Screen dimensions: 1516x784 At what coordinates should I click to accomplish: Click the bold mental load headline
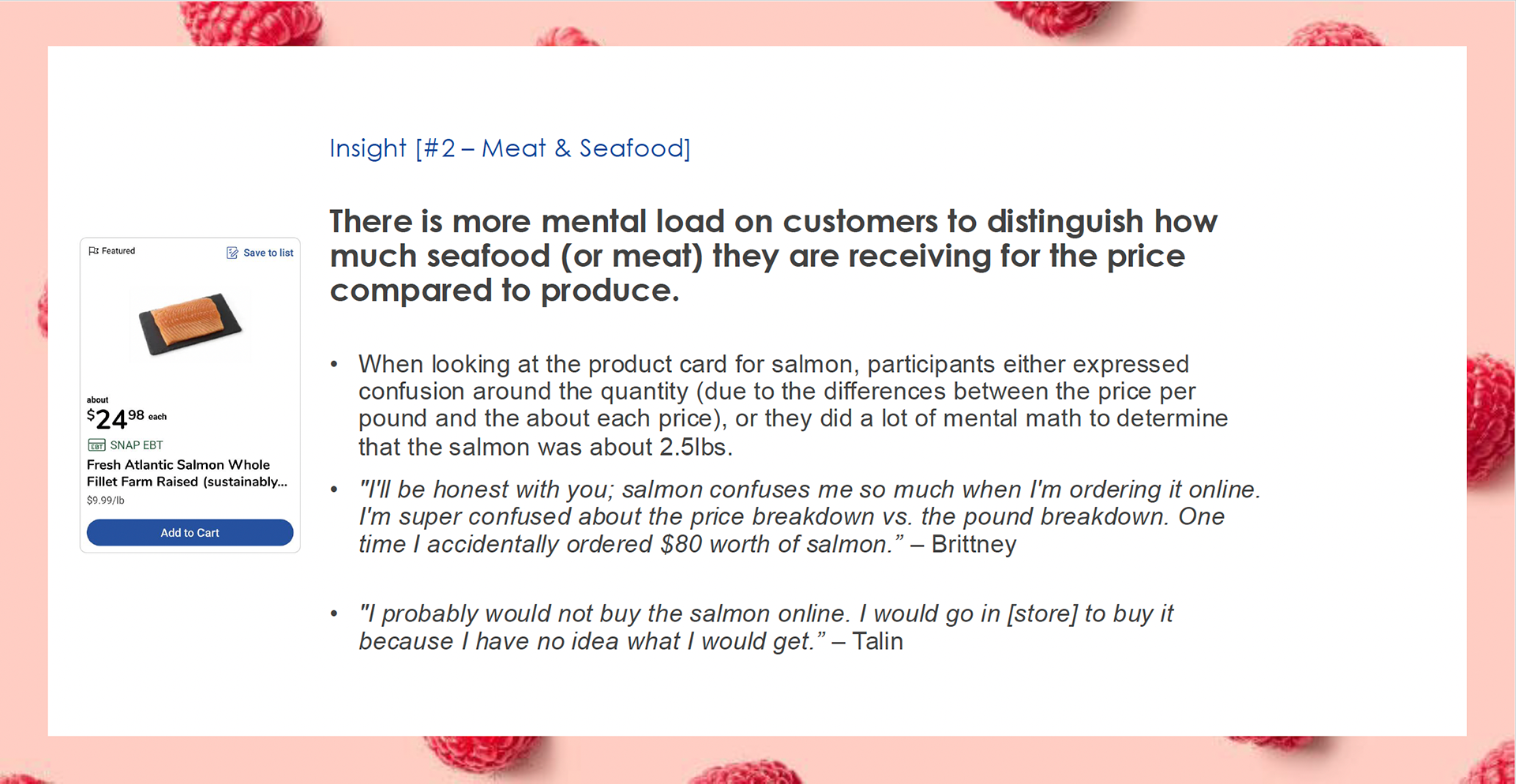click(772, 256)
